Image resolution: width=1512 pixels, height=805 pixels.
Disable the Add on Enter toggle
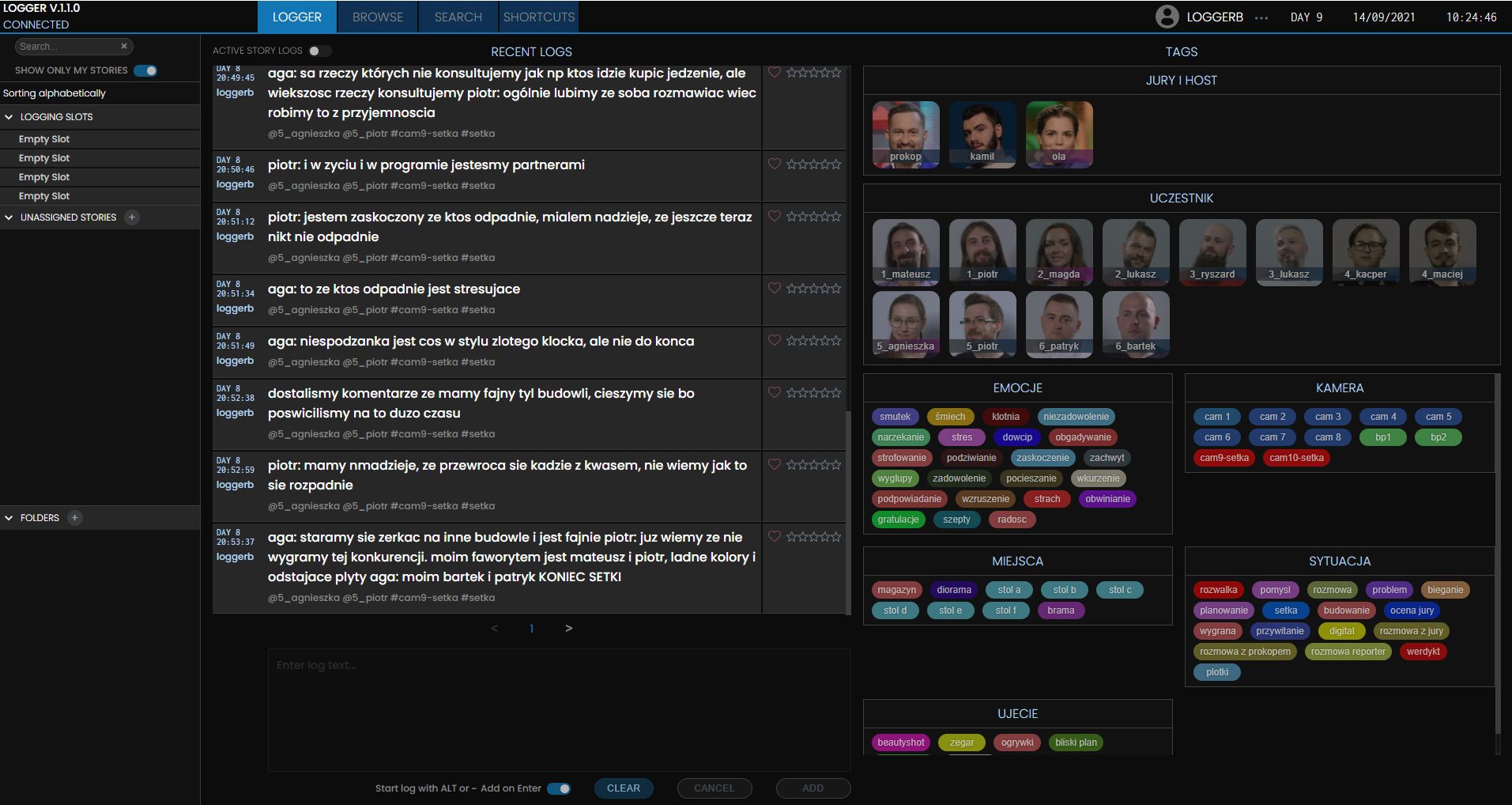(559, 788)
